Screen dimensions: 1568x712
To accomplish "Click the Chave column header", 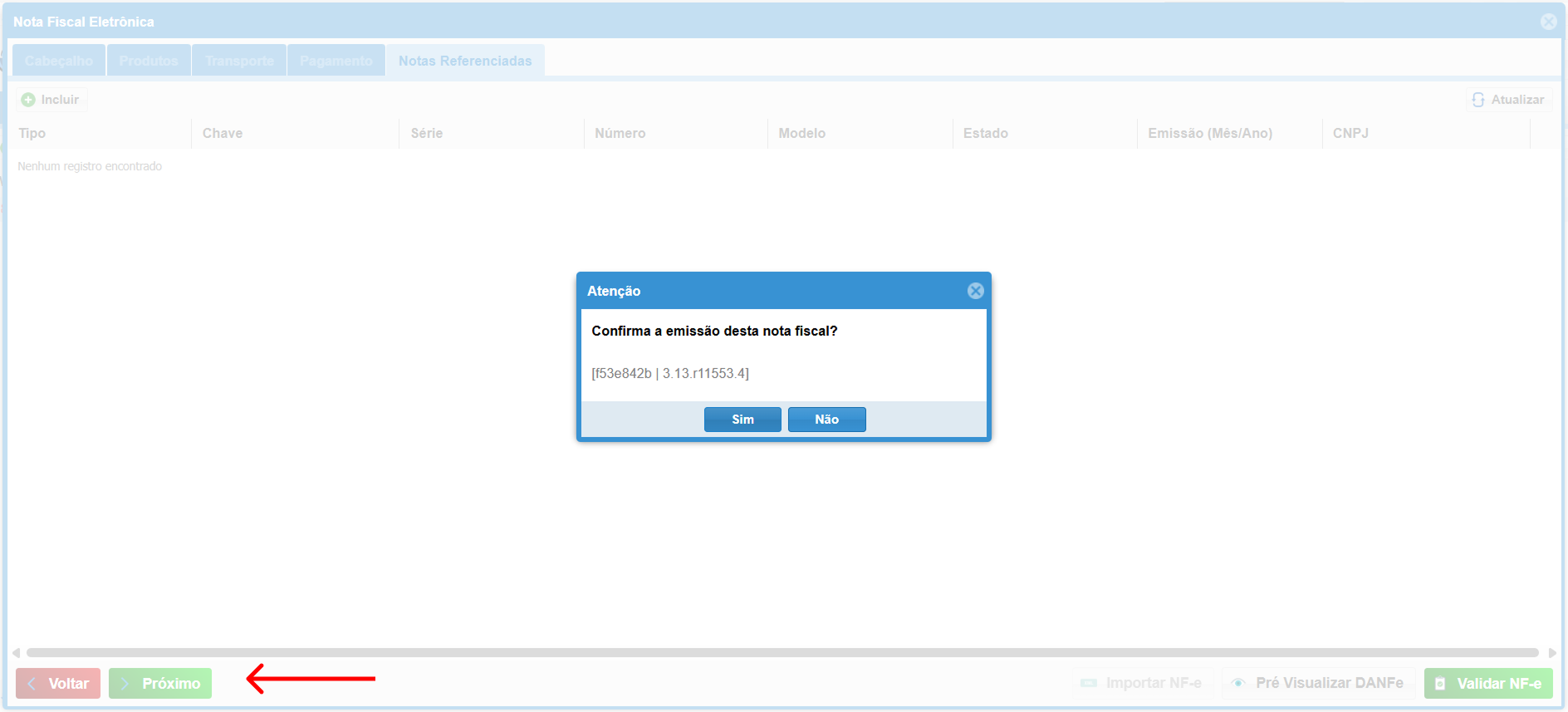I will click(x=223, y=133).
